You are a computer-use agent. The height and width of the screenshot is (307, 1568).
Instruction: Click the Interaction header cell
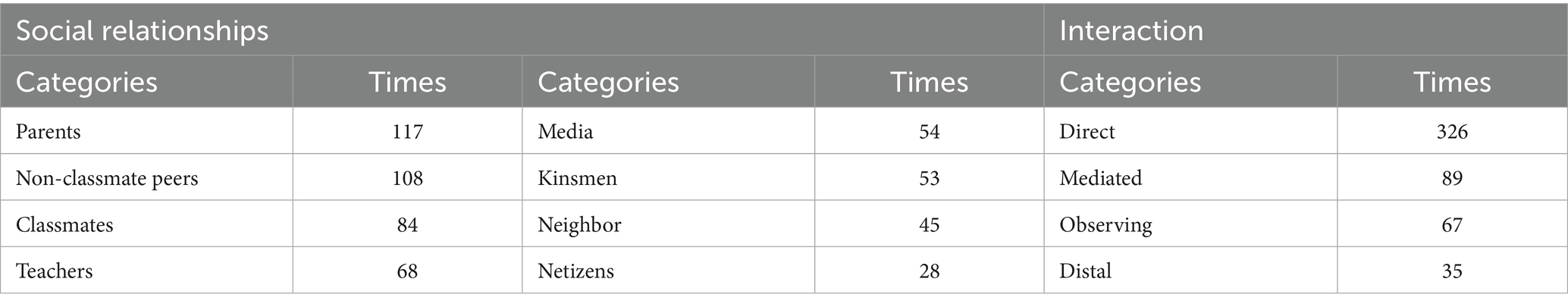tap(1131, 30)
